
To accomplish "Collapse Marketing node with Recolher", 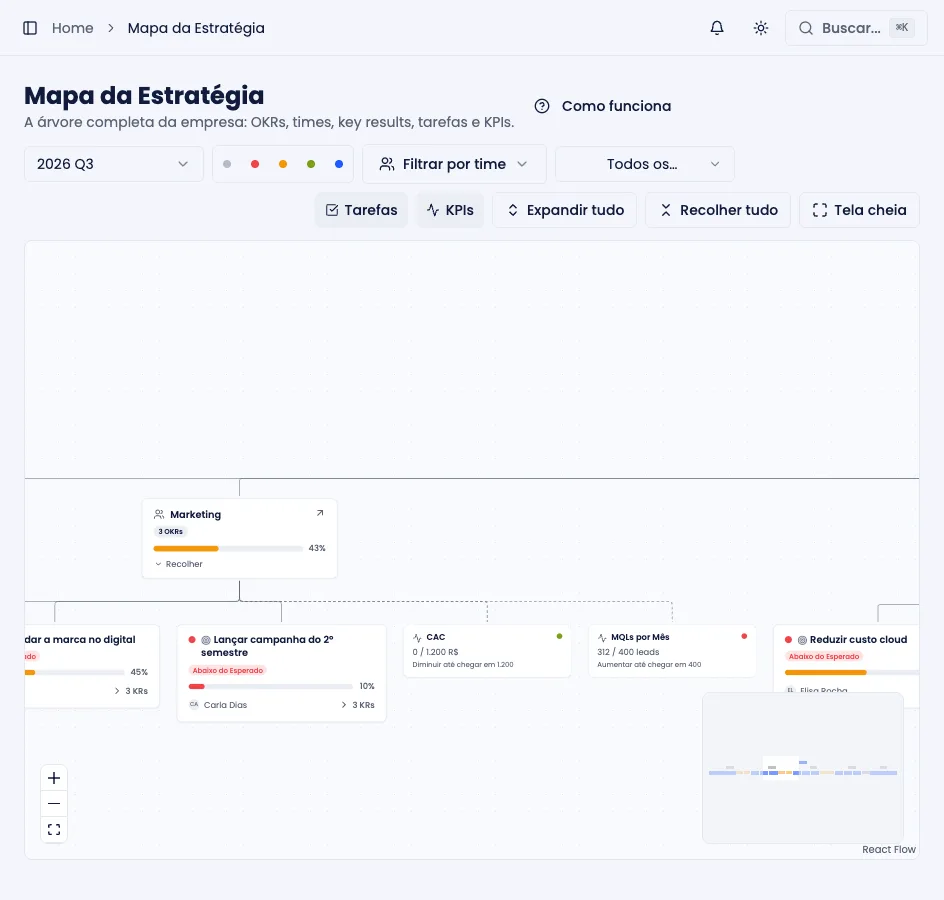I will 179,564.
